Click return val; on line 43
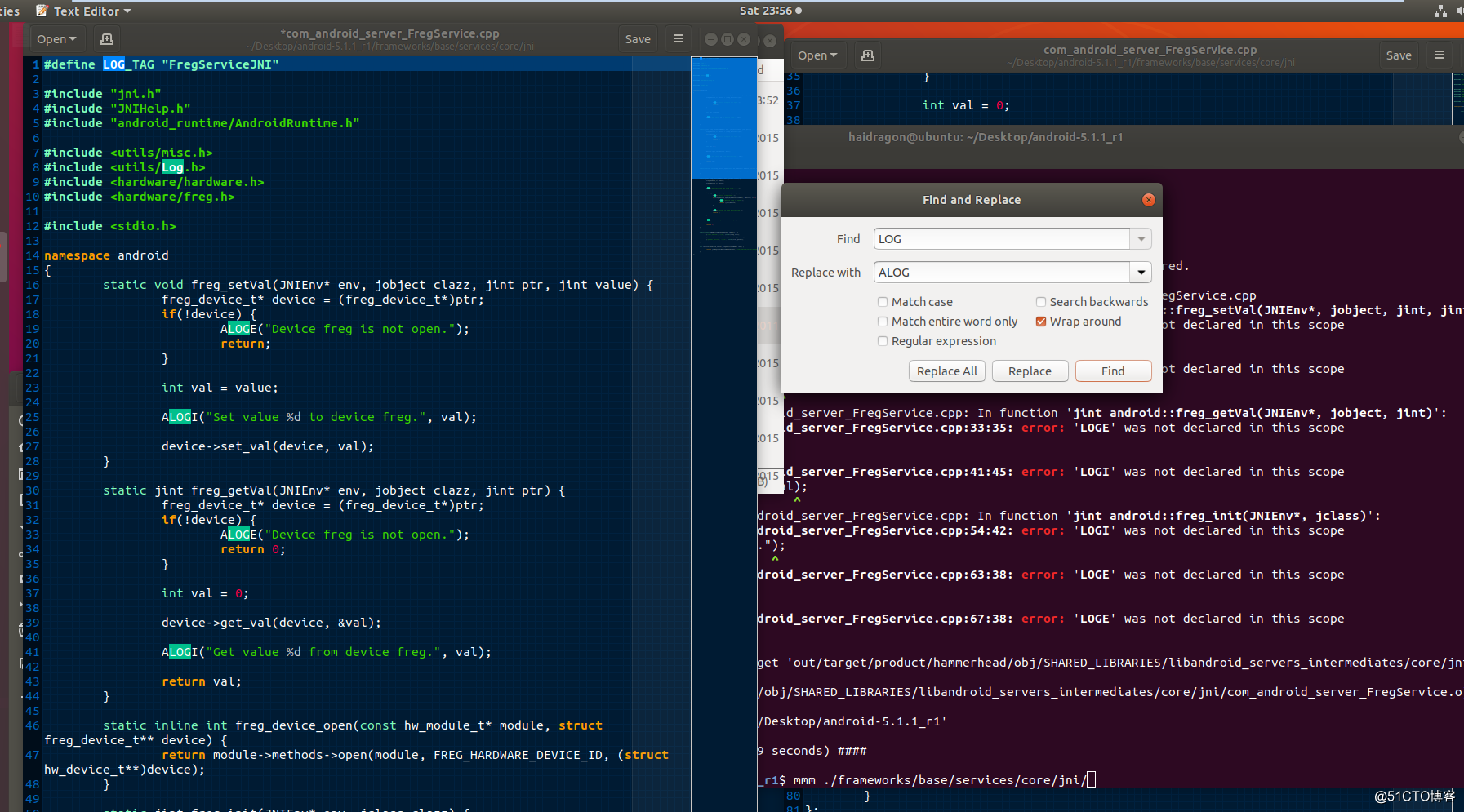 point(202,681)
